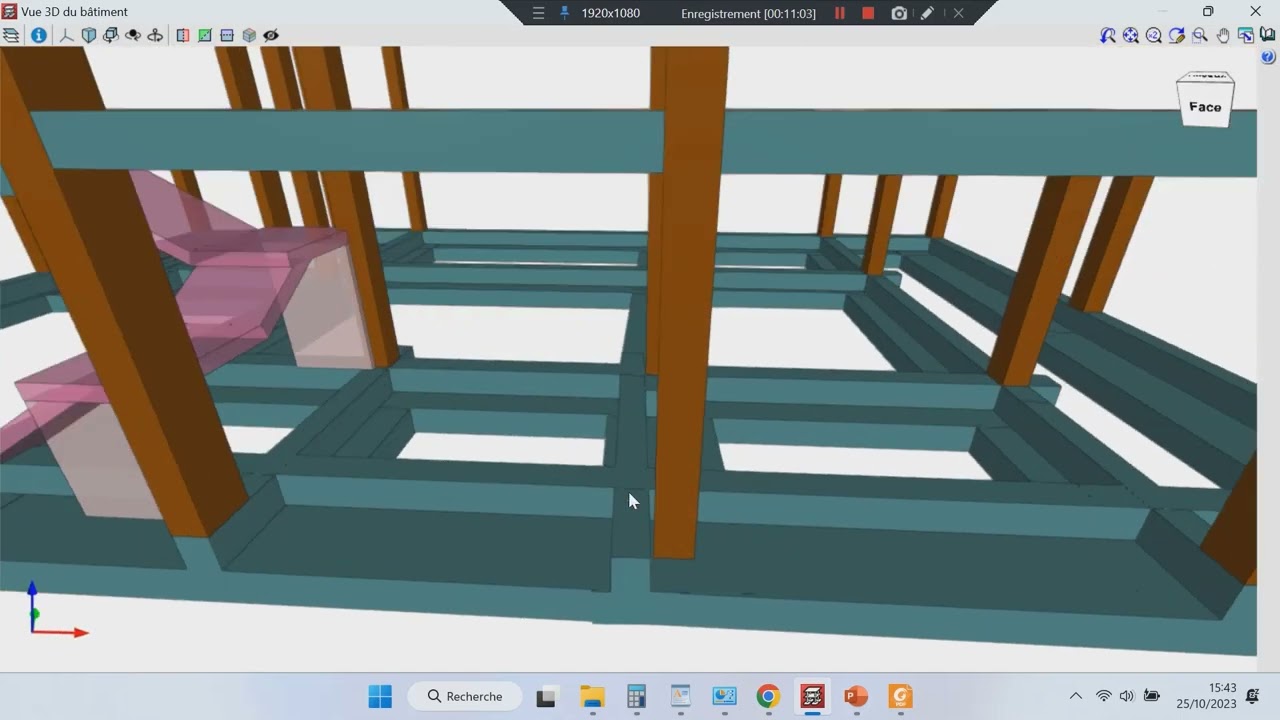
Task: Click the Wi-Fi network tray icon
Action: 1104,696
